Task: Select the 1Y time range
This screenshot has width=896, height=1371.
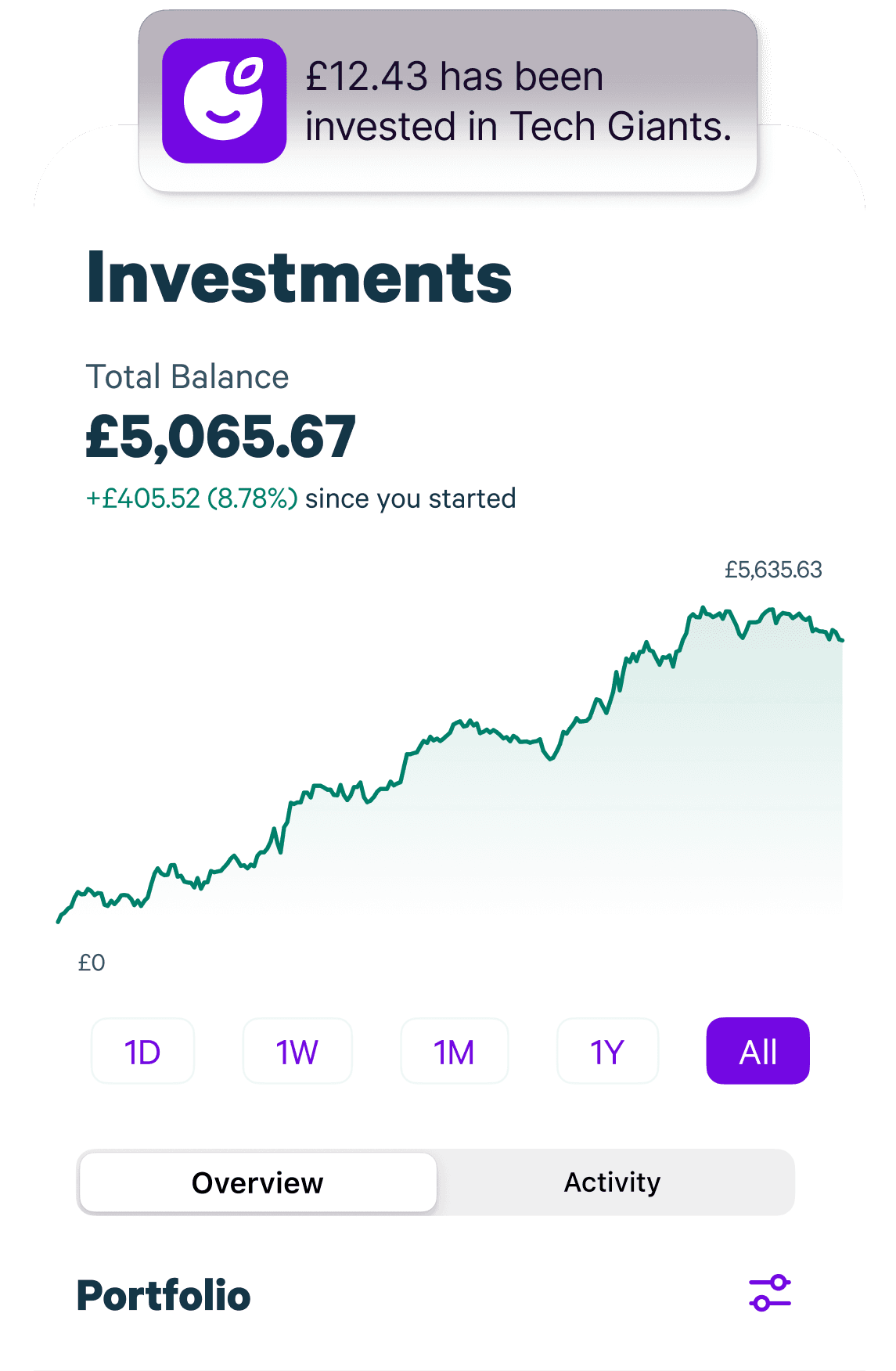Action: click(608, 1051)
